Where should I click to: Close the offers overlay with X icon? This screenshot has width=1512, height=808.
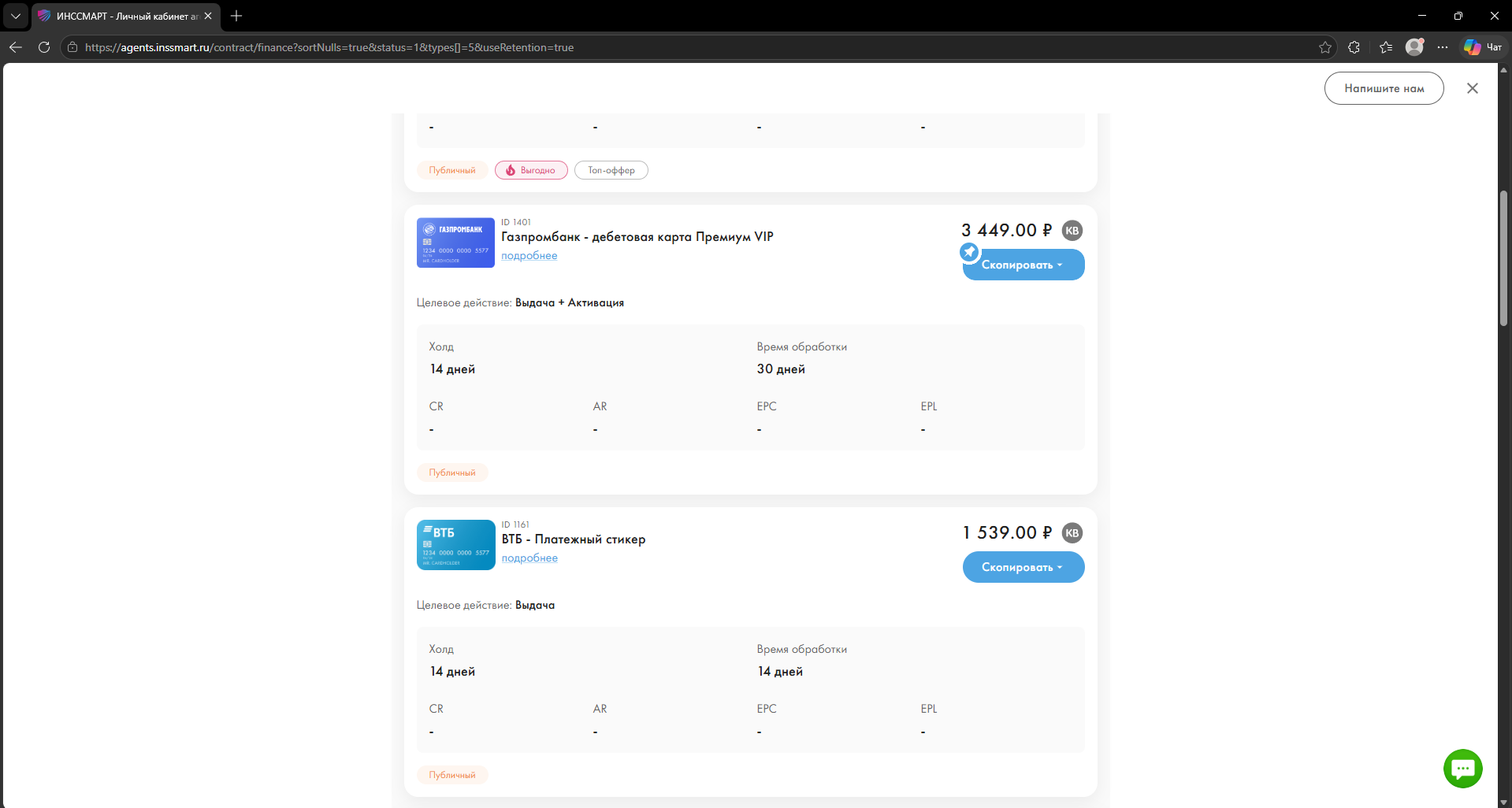1472,88
